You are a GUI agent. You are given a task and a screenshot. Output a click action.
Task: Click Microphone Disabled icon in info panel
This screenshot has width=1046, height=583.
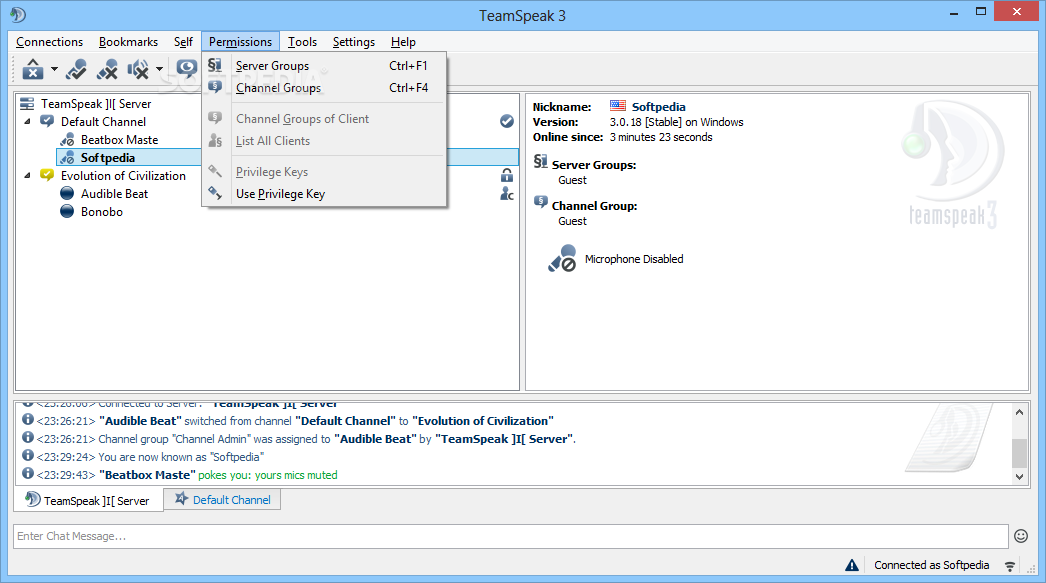pyautogui.click(x=562, y=258)
